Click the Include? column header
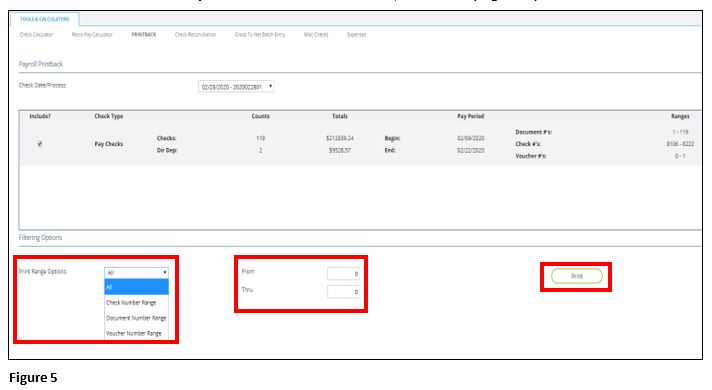Screen dimensions: 712x390 tap(40, 116)
